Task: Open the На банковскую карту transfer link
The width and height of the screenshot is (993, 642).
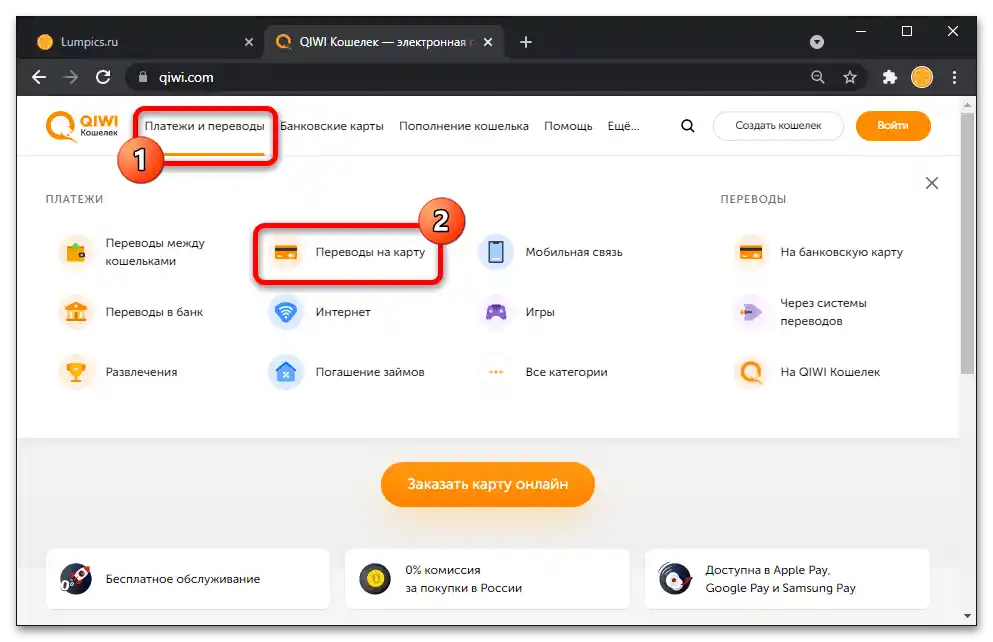Action: pyautogui.click(x=842, y=252)
